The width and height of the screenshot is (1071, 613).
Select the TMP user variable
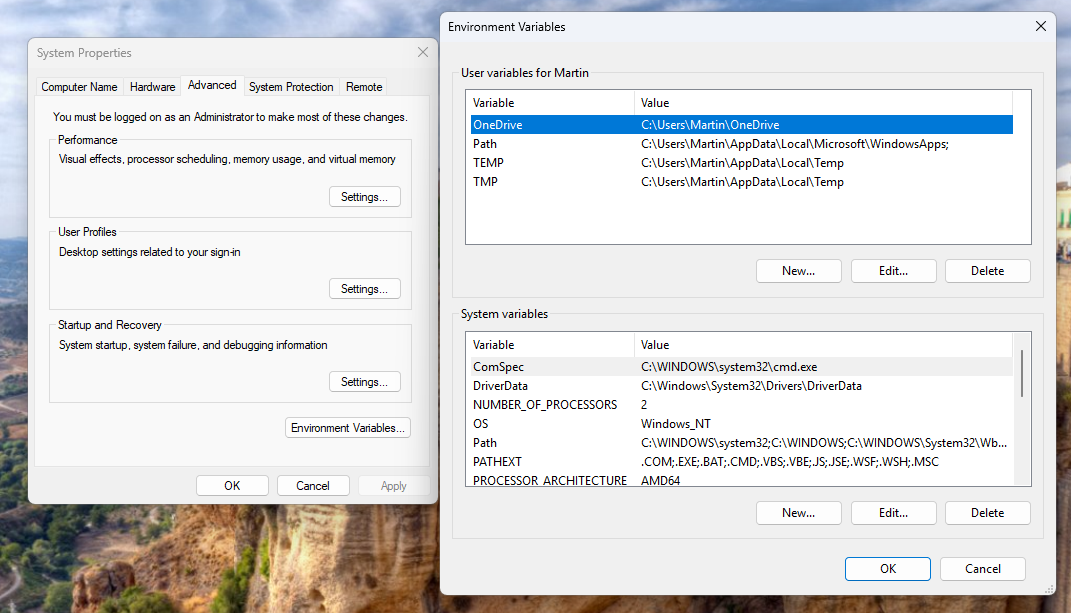[742, 182]
